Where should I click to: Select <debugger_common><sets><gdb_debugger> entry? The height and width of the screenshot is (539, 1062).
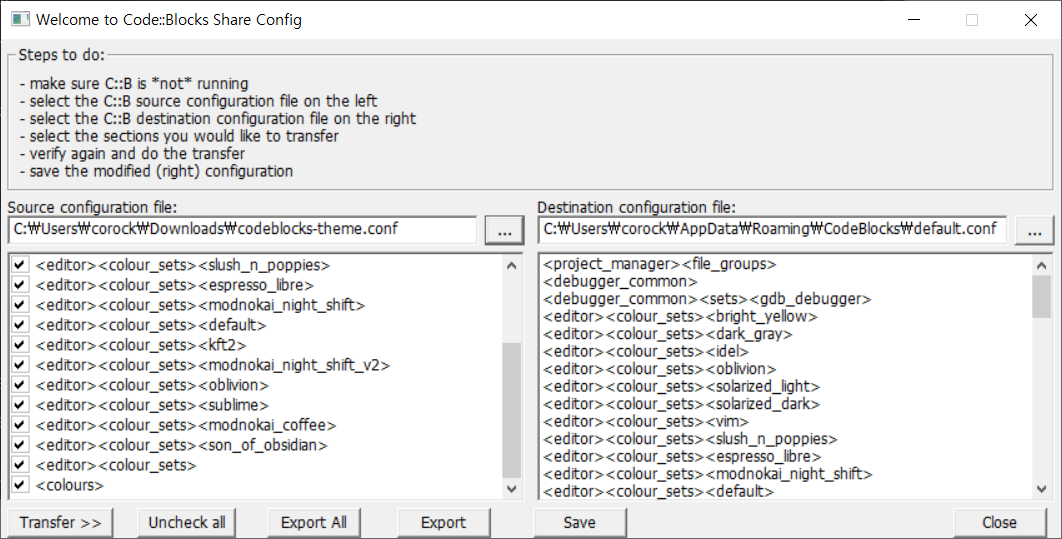point(707,299)
